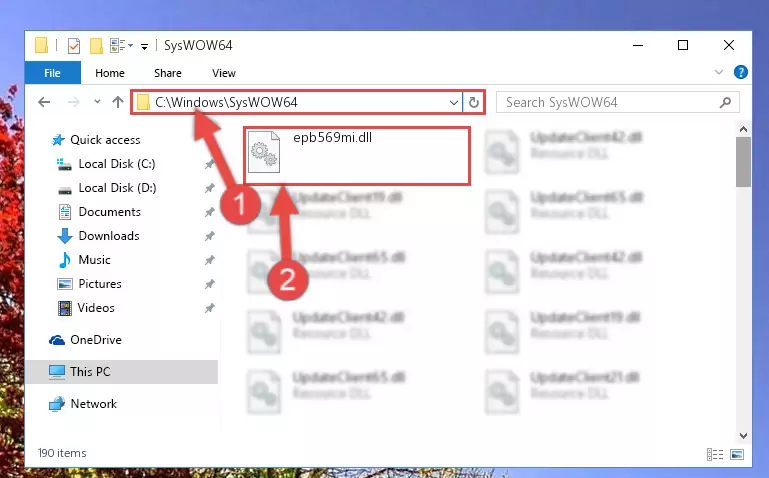Click the search magnifier icon
769x478 pixels.
click(x=725, y=102)
